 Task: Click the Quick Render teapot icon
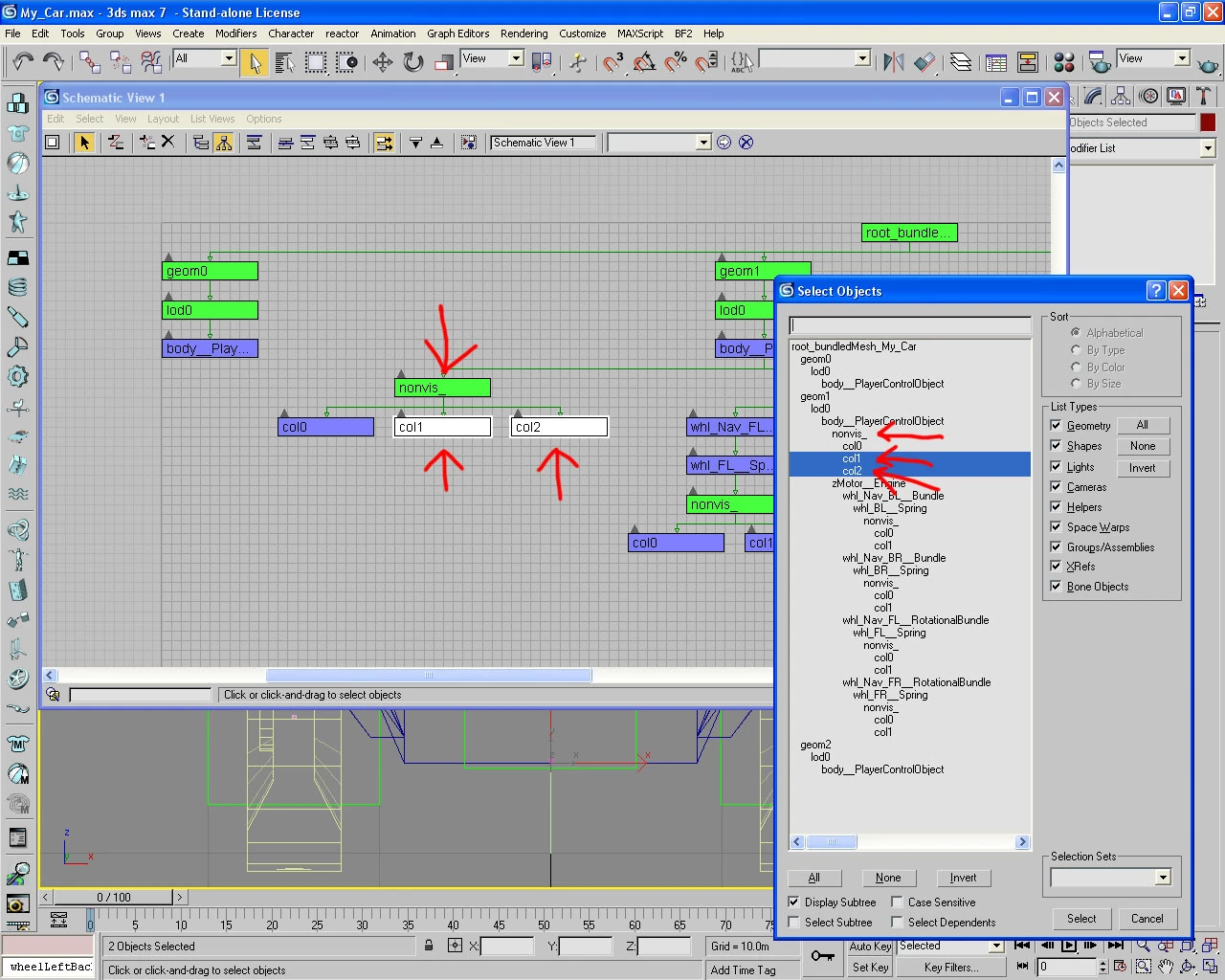[x=1208, y=64]
